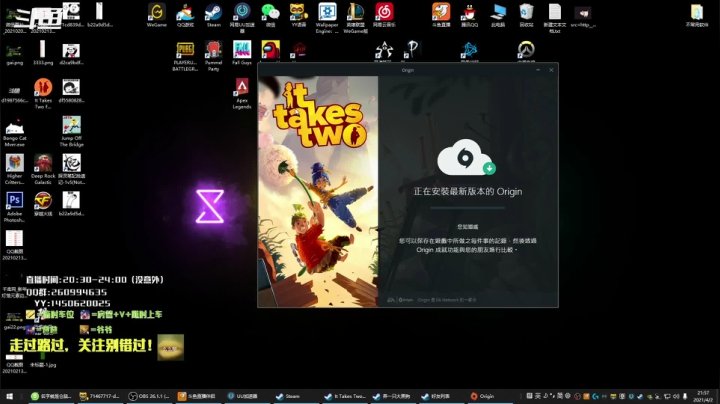Click the Origin installer progress bar

pyautogui.click(x=467, y=208)
